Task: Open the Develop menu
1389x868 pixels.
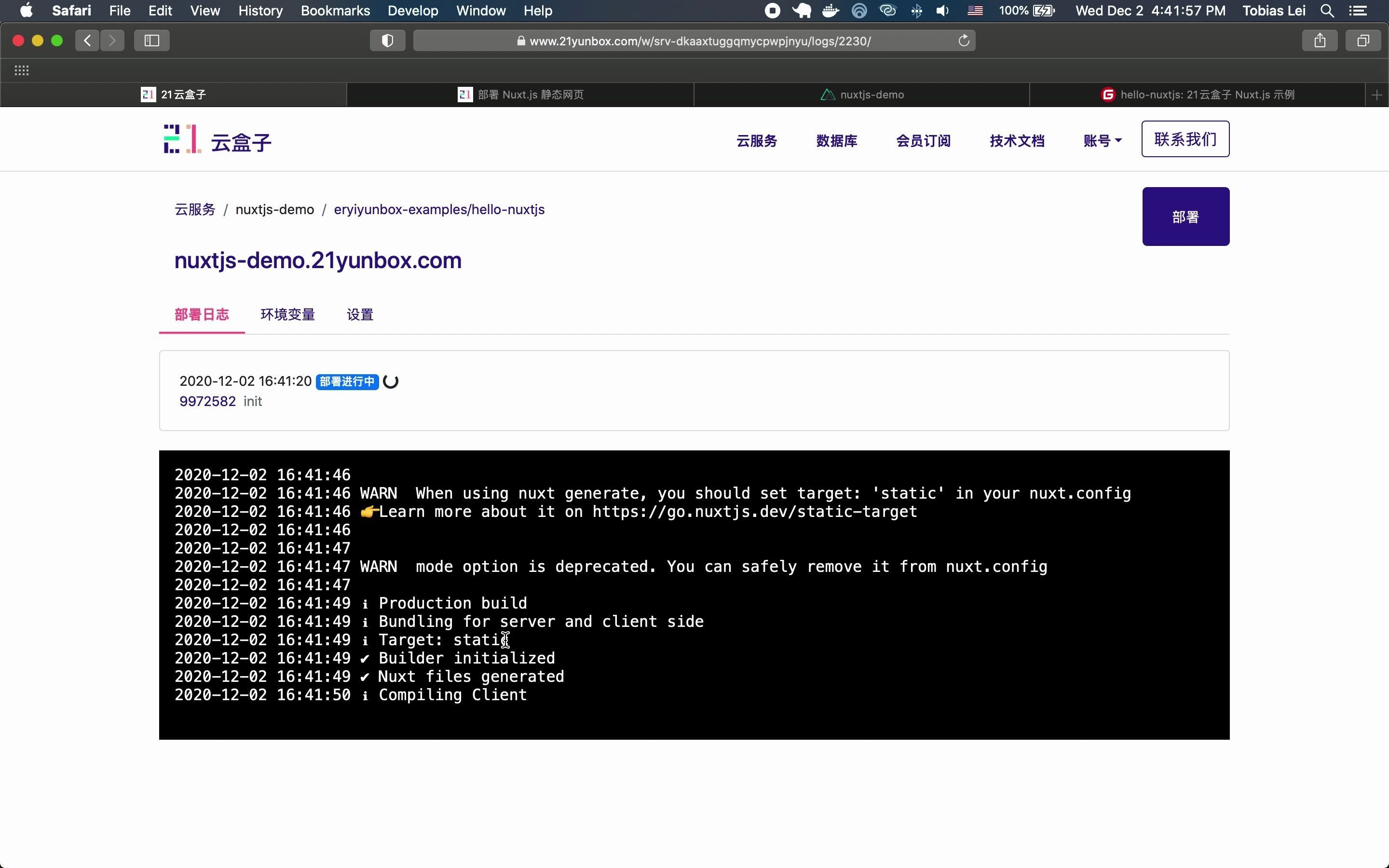Action: [x=413, y=10]
